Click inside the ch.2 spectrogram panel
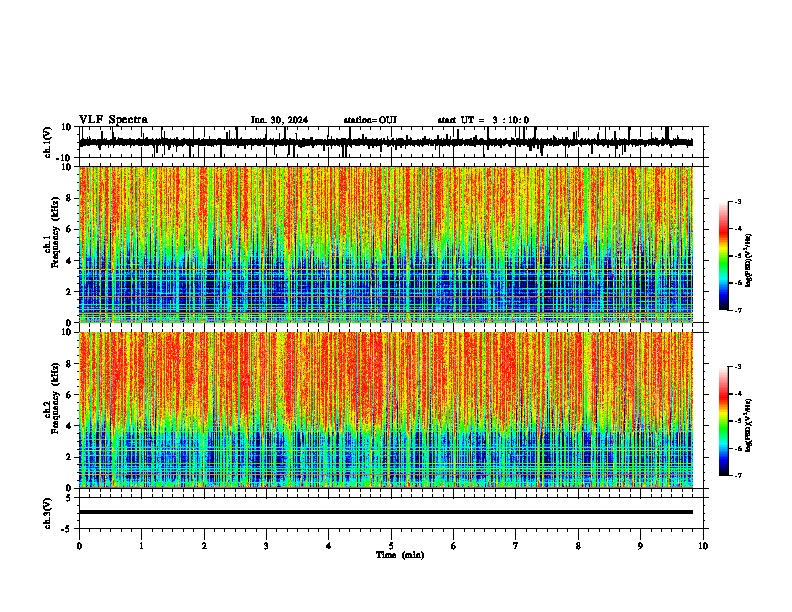This screenshot has width=792, height=612. (386, 410)
